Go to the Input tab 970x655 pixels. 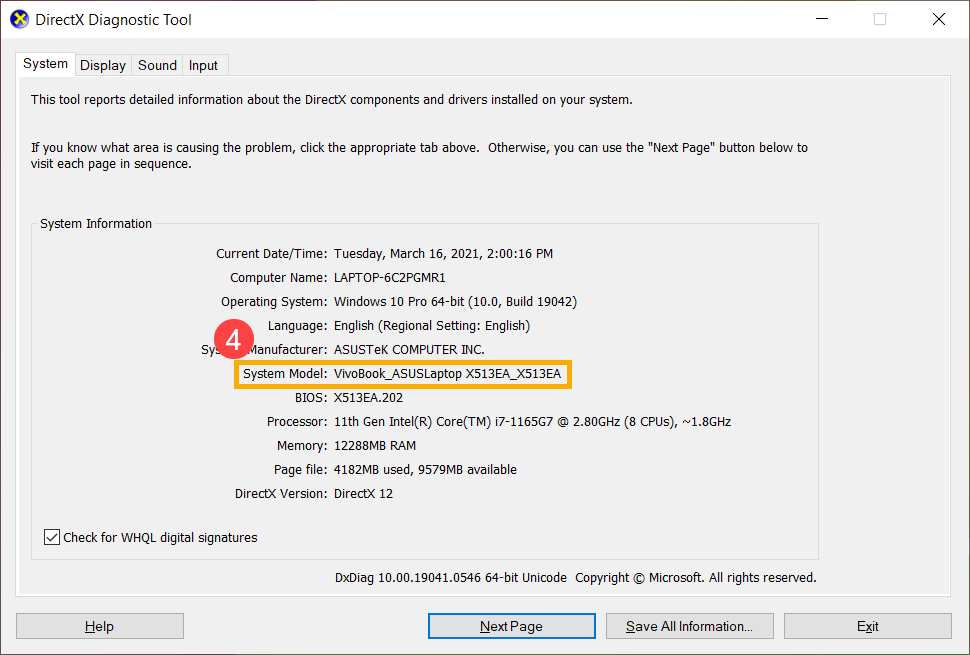(x=203, y=65)
